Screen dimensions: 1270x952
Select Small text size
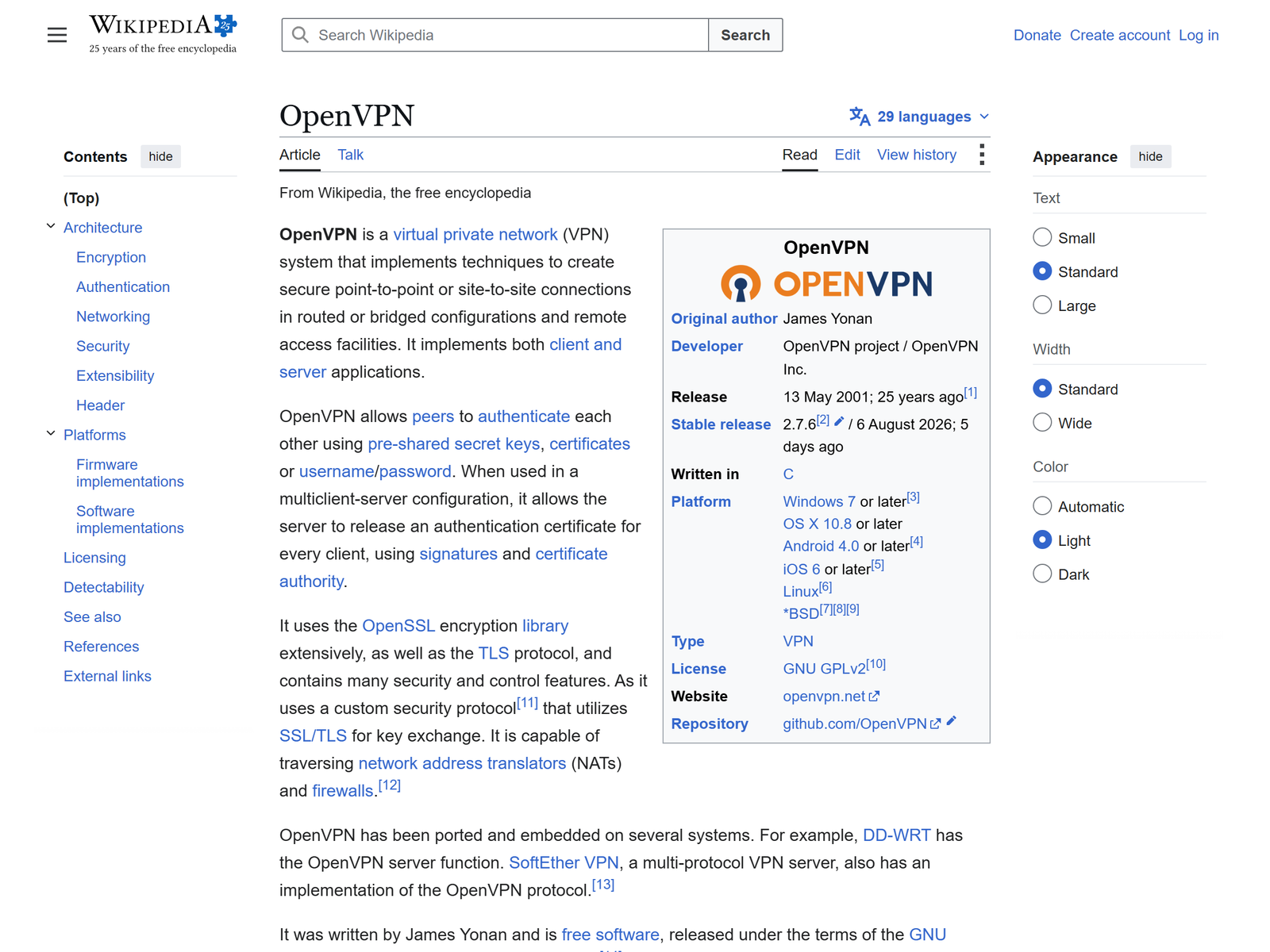1042,237
